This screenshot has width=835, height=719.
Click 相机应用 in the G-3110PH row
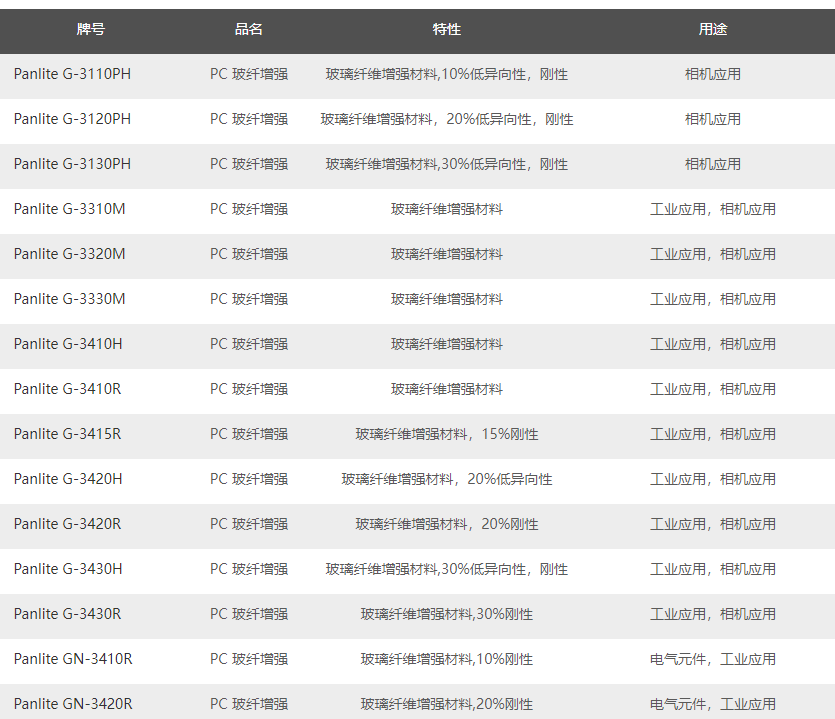point(712,75)
